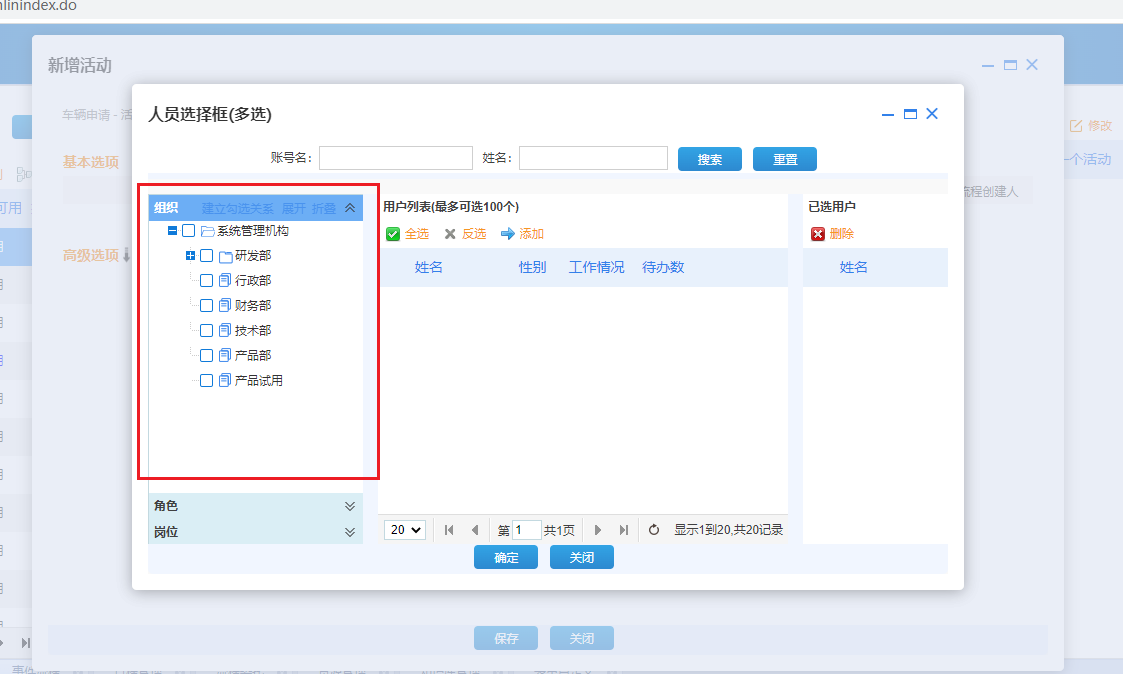Sort by the 姓名 column in the user list
The width and height of the screenshot is (1123, 674).
[x=428, y=267]
